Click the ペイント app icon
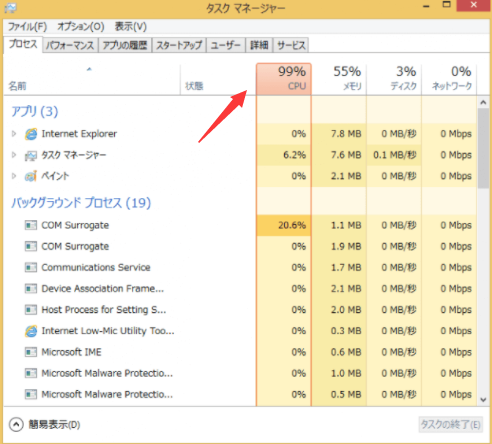Screen dimensions: 492x444 [x=31, y=176]
